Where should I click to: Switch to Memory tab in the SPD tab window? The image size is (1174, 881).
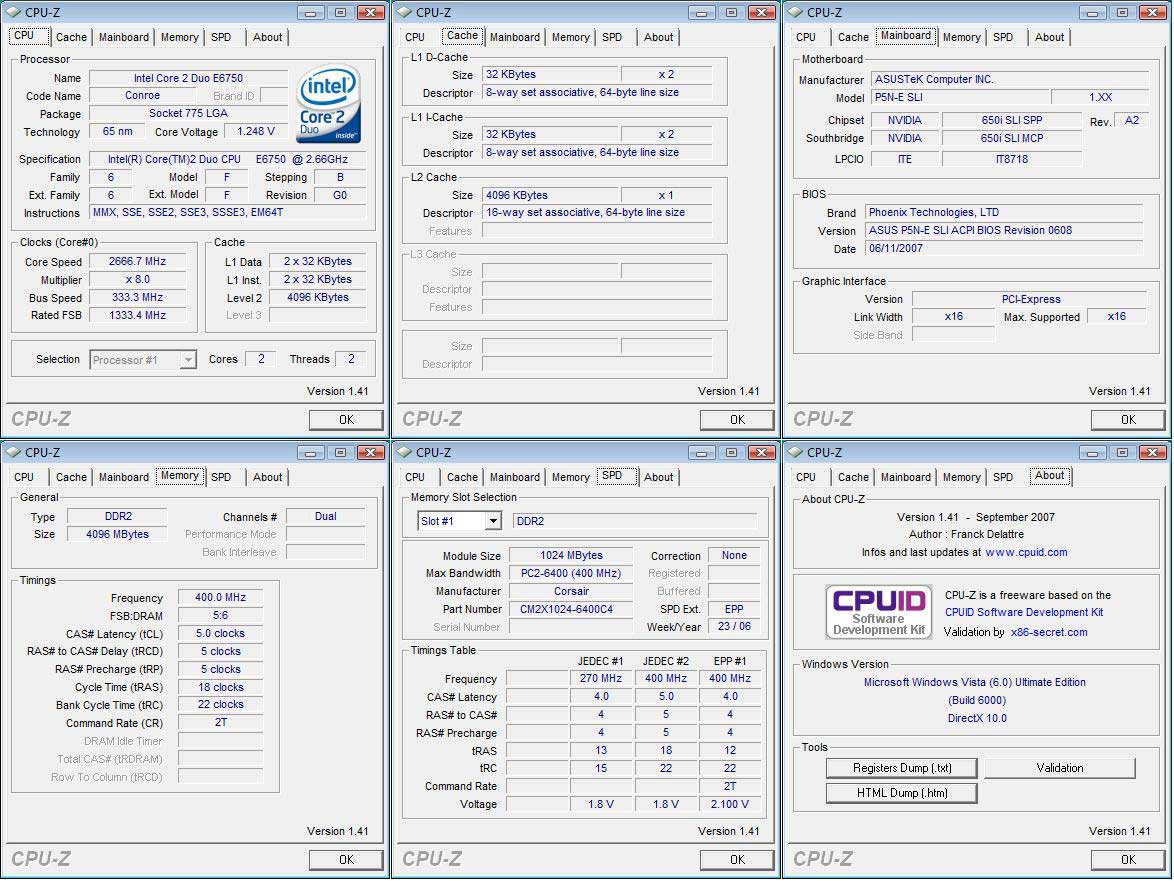tap(571, 477)
